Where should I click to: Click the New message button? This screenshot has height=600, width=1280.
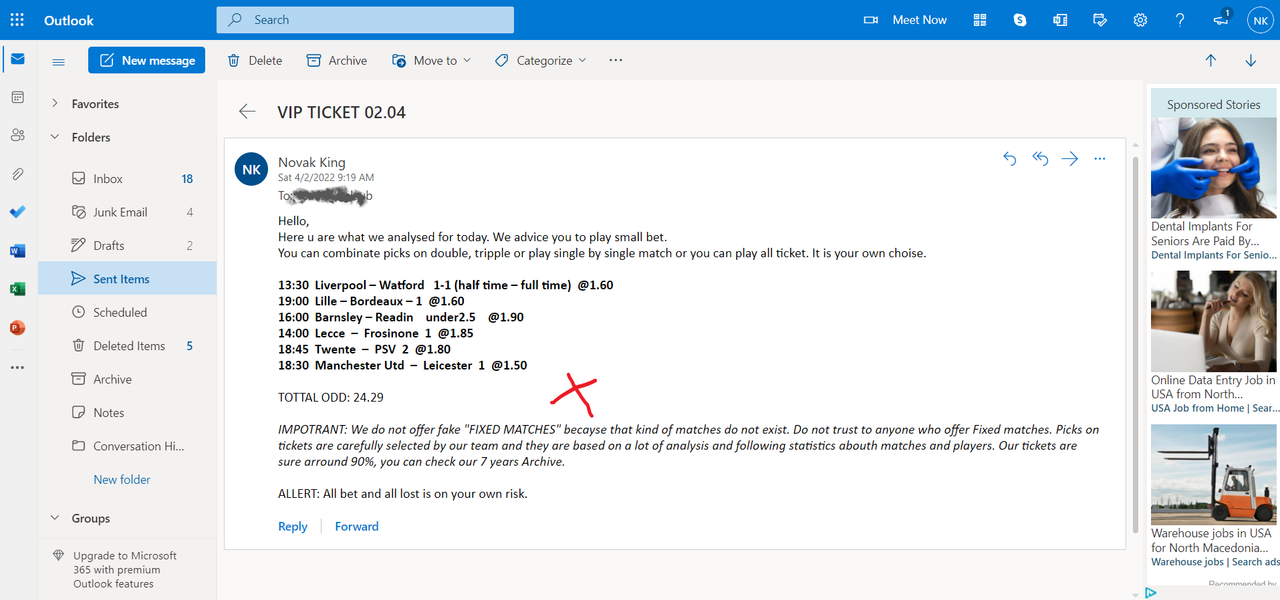147,60
